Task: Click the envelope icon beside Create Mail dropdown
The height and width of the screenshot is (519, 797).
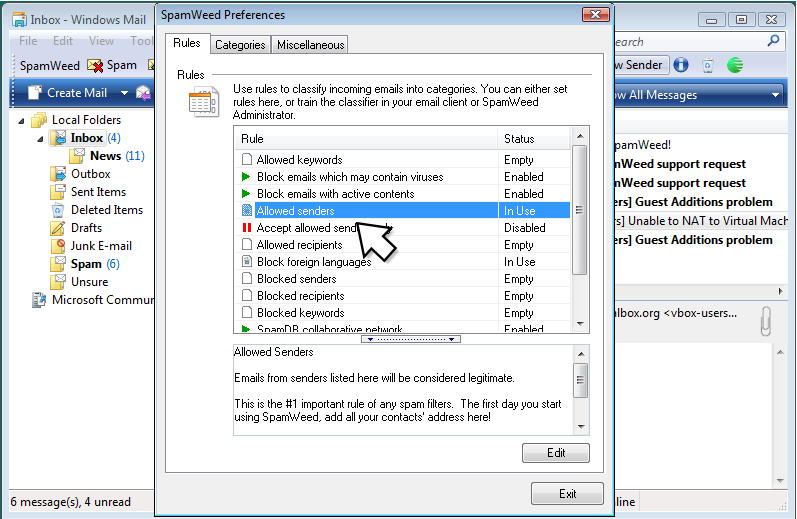Action: click(143, 93)
